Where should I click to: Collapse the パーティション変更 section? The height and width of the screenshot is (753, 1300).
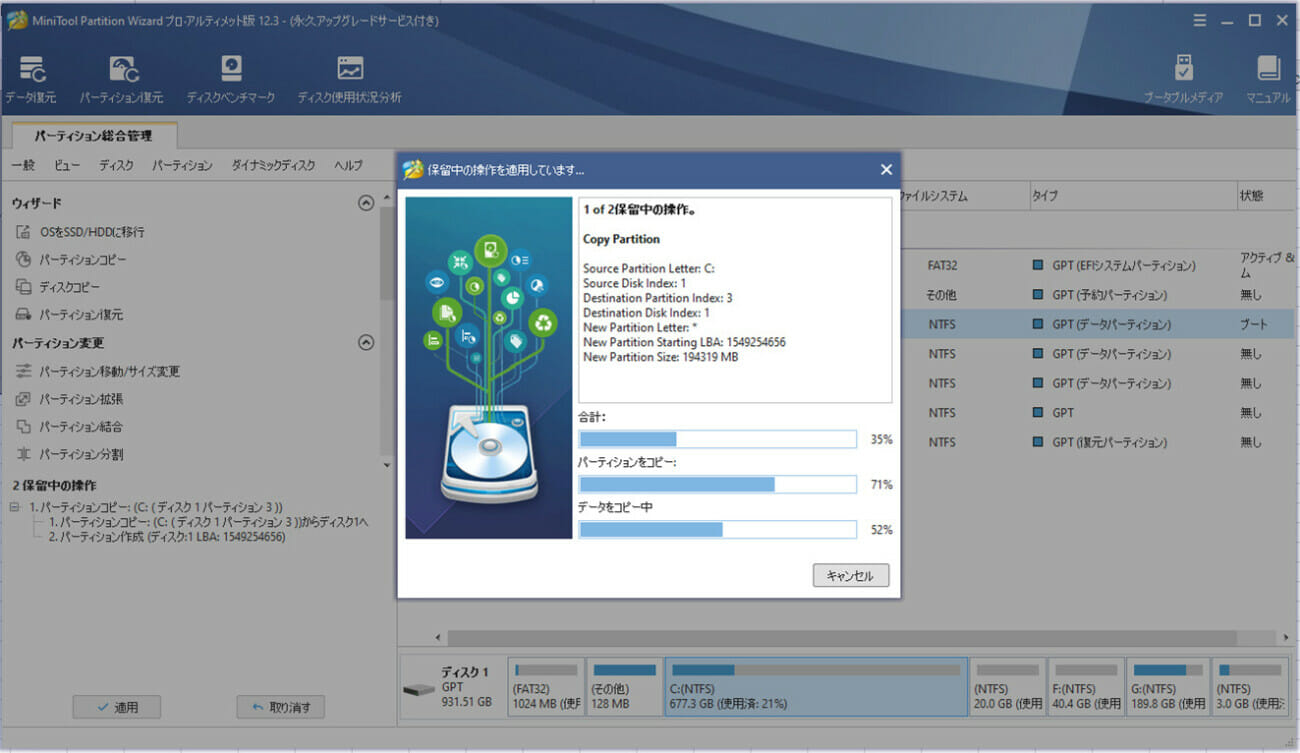pos(366,343)
